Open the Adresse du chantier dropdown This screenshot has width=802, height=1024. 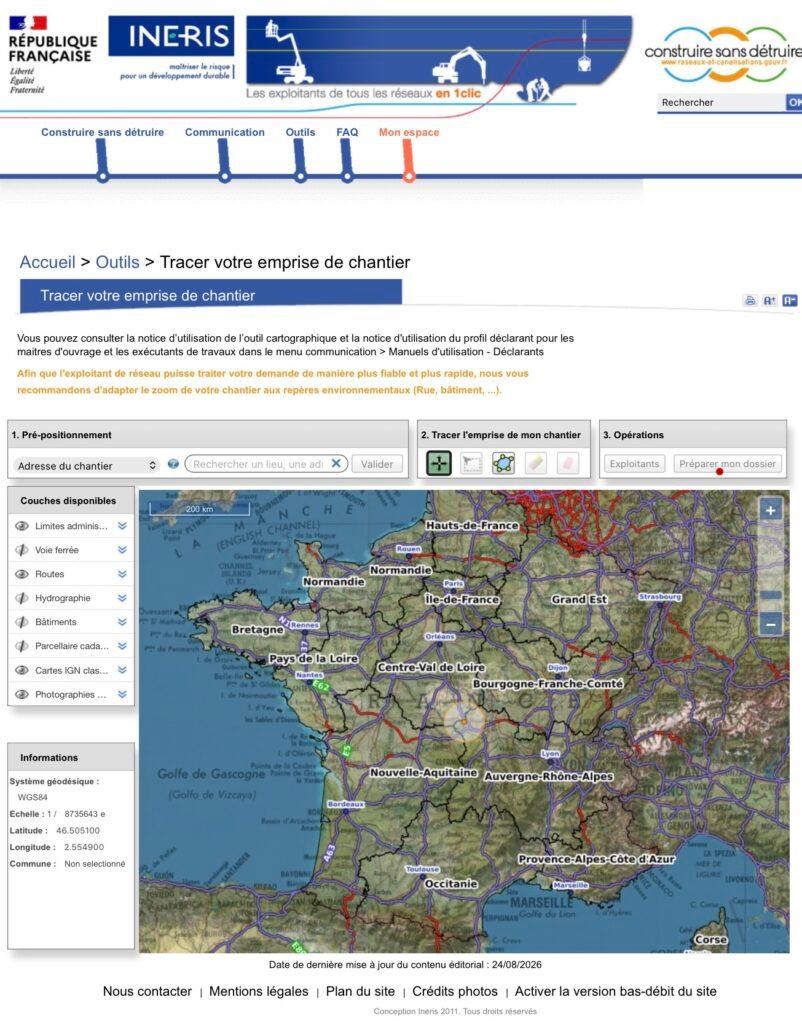87,465
